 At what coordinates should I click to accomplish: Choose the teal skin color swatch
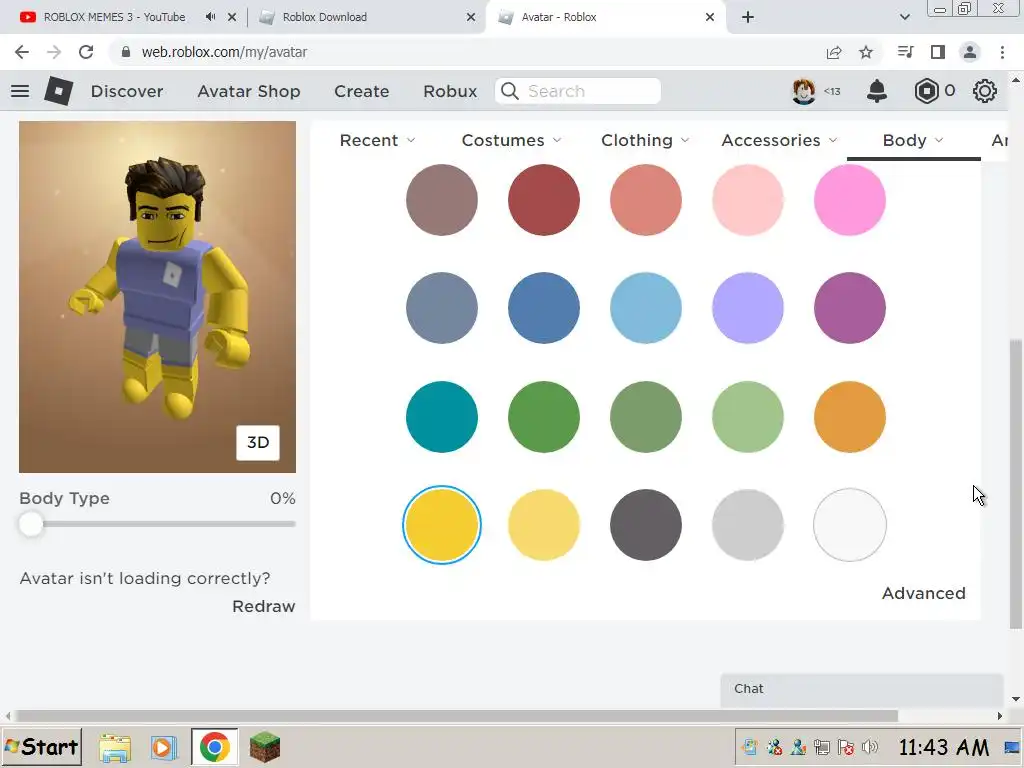point(441,417)
